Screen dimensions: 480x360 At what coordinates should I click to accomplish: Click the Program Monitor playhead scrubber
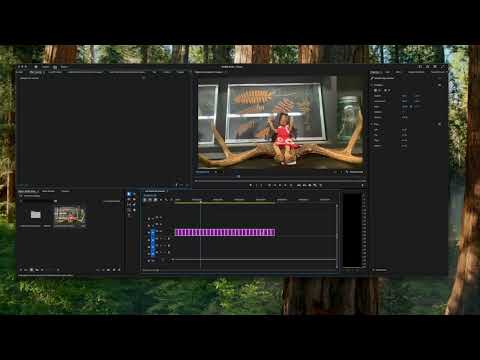point(237,176)
